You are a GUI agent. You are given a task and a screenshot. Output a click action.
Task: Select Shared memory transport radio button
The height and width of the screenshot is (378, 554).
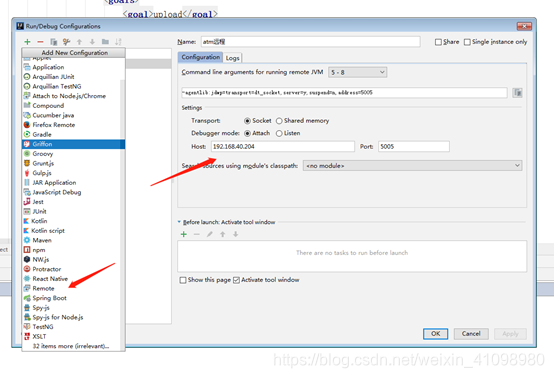[279, 121]
